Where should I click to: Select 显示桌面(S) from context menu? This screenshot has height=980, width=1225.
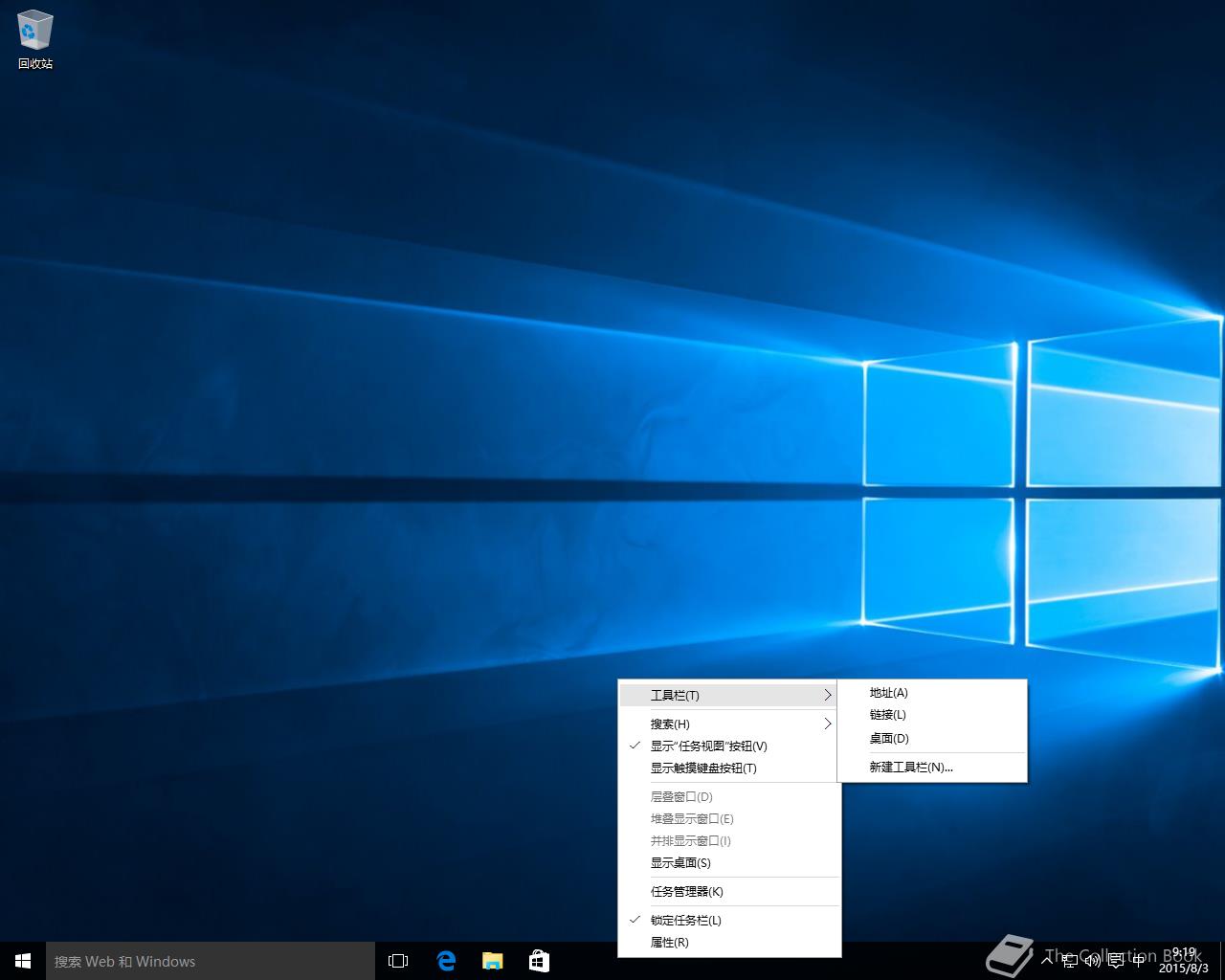click(x=728, y=863)
